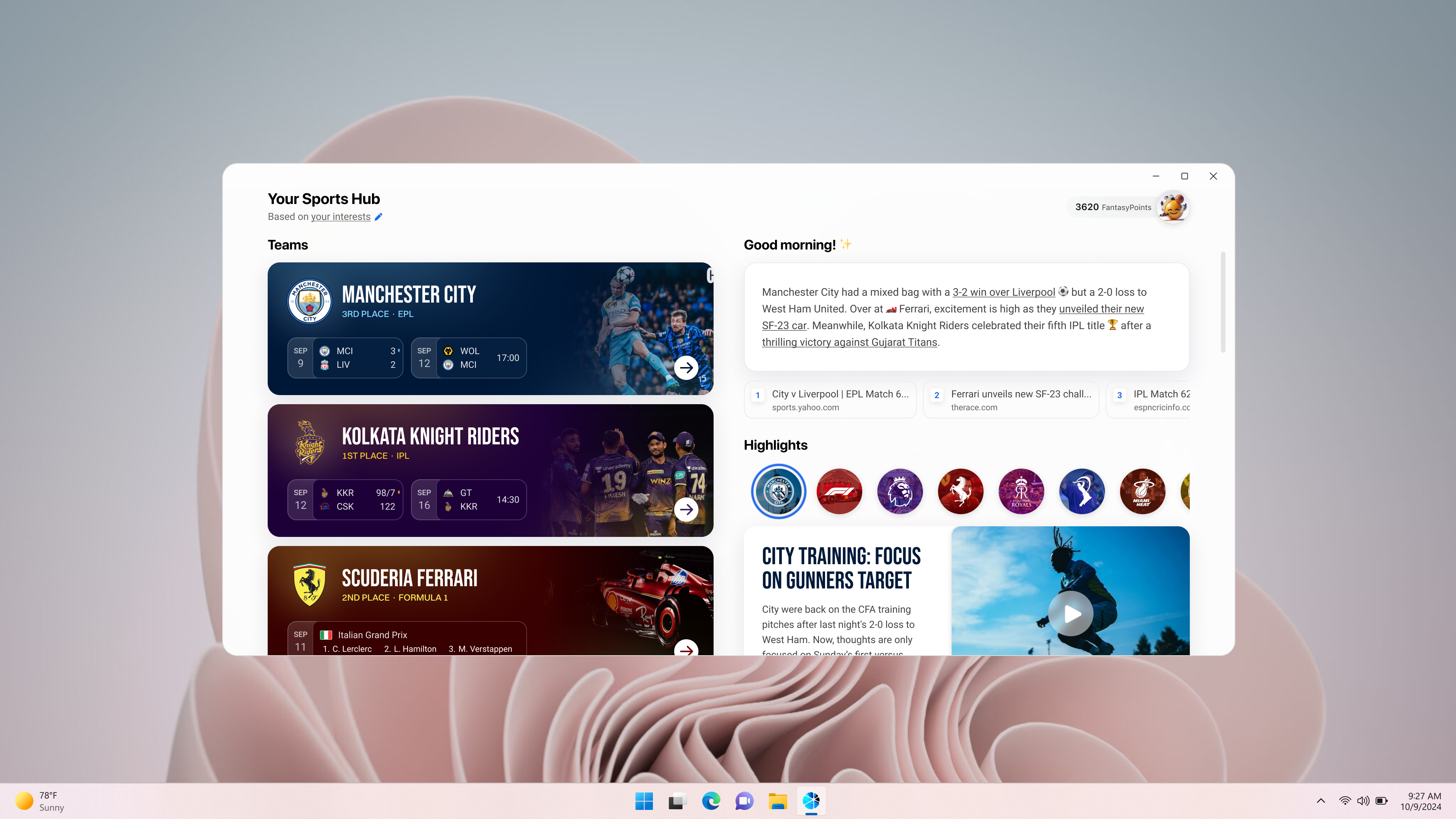This screenshot has height=819, width=1456.
Task: Select Formula 1 highlights circle
Action: point(839,491)
